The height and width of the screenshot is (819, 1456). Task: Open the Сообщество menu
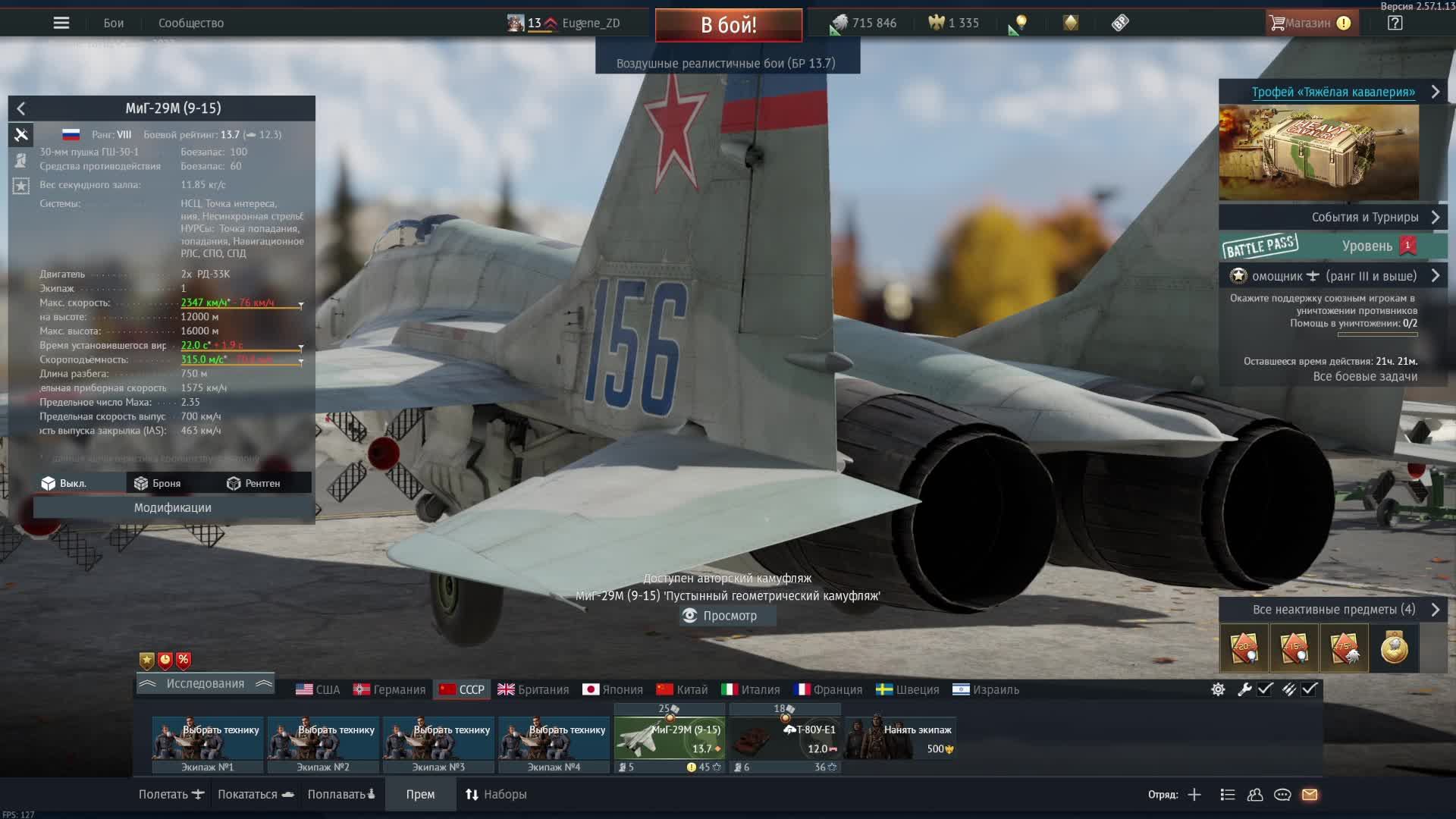click(x=191, y=24)
